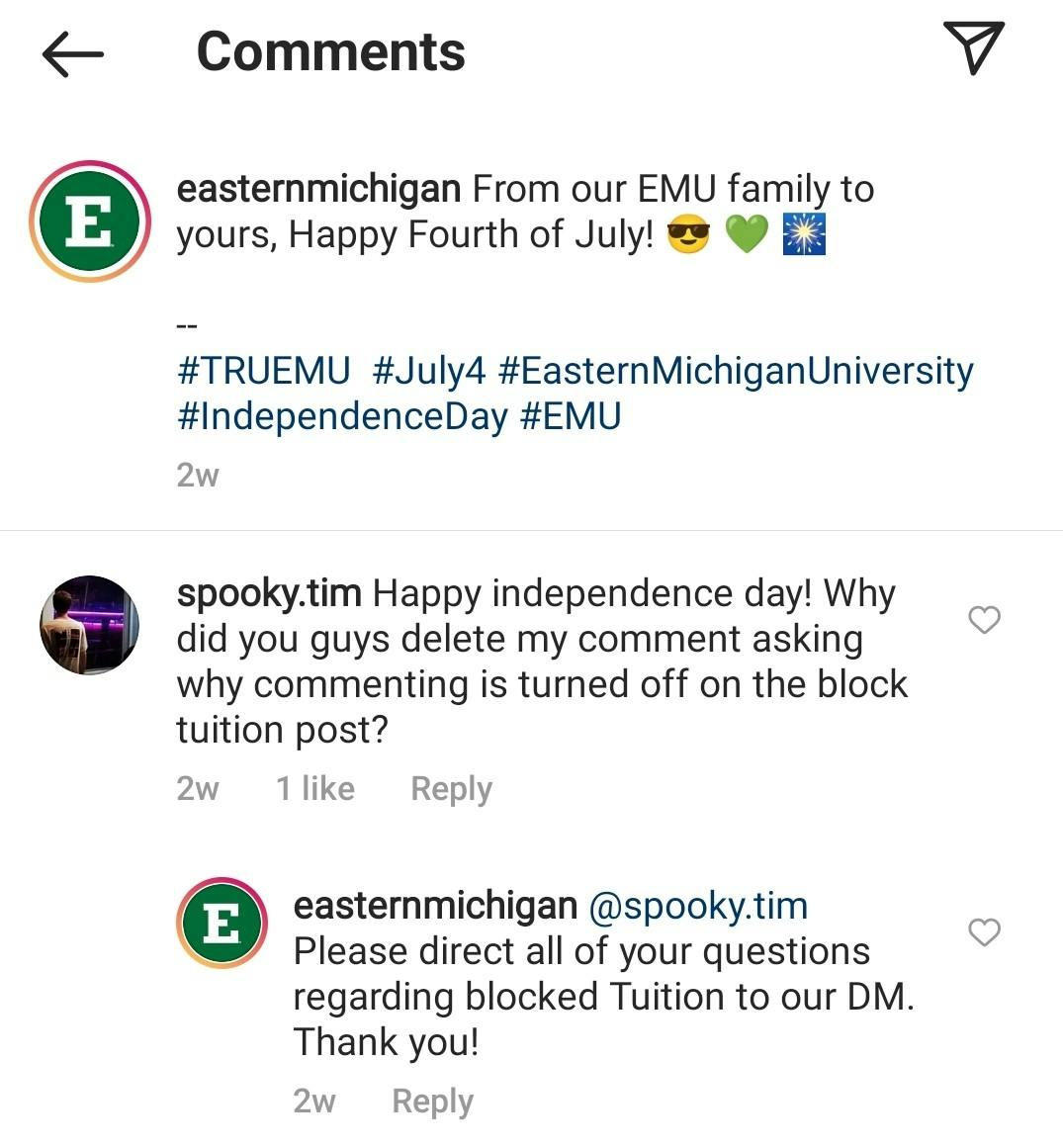Open easternmichigan username in the caption
The height and width of the screenshot is (1148, 1063).
tap(317, 188)
